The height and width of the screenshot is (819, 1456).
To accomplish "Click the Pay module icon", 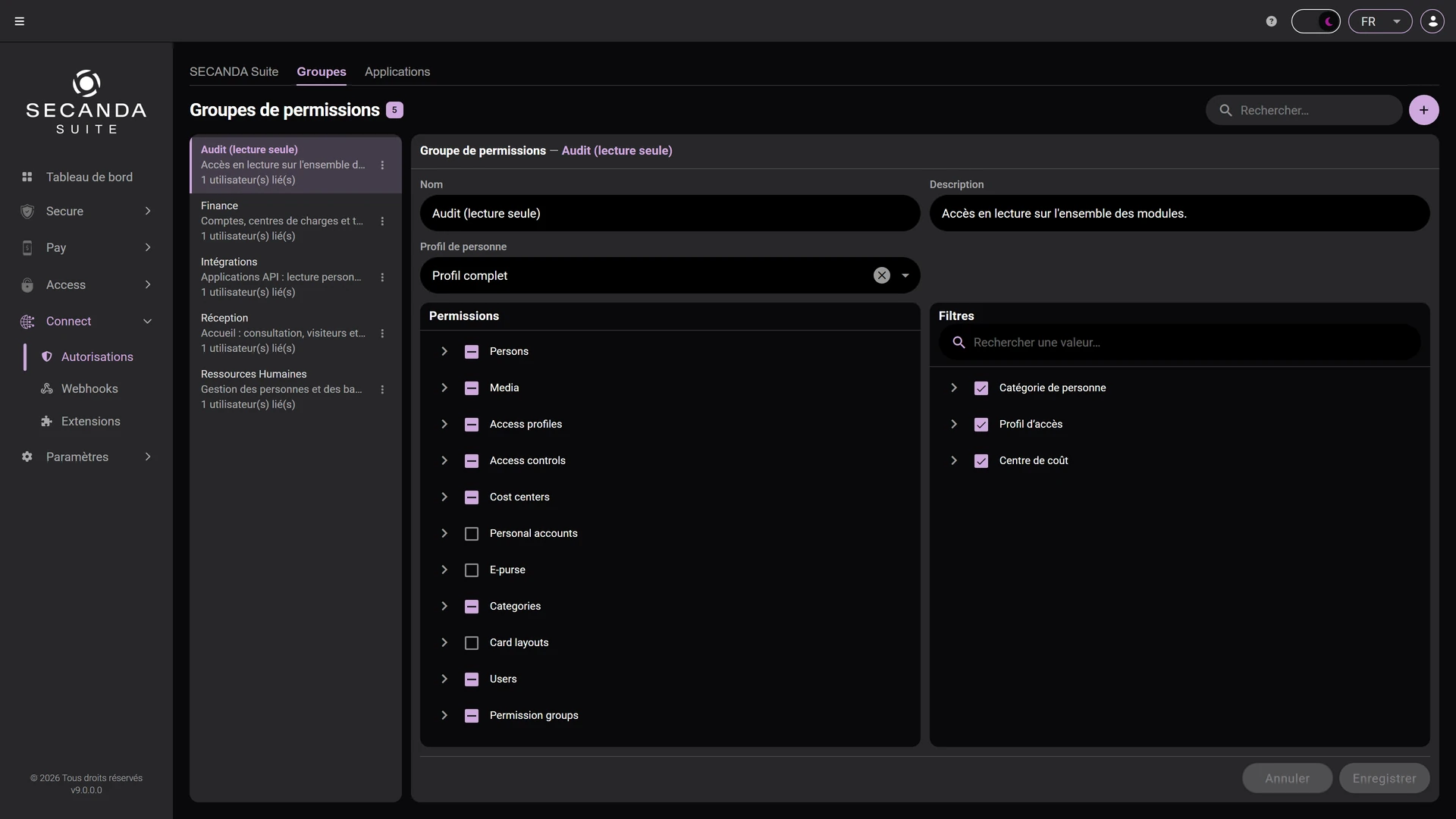I will click(x=27, y=248).
